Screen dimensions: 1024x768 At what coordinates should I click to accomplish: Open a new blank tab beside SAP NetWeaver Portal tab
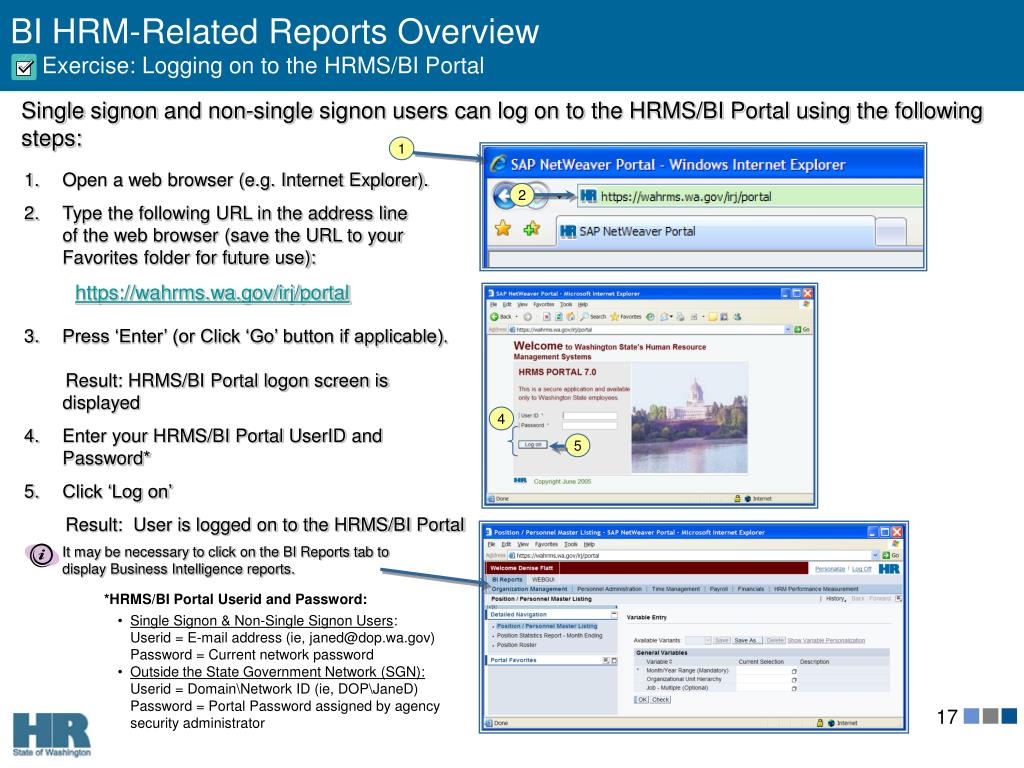point(890,232)
